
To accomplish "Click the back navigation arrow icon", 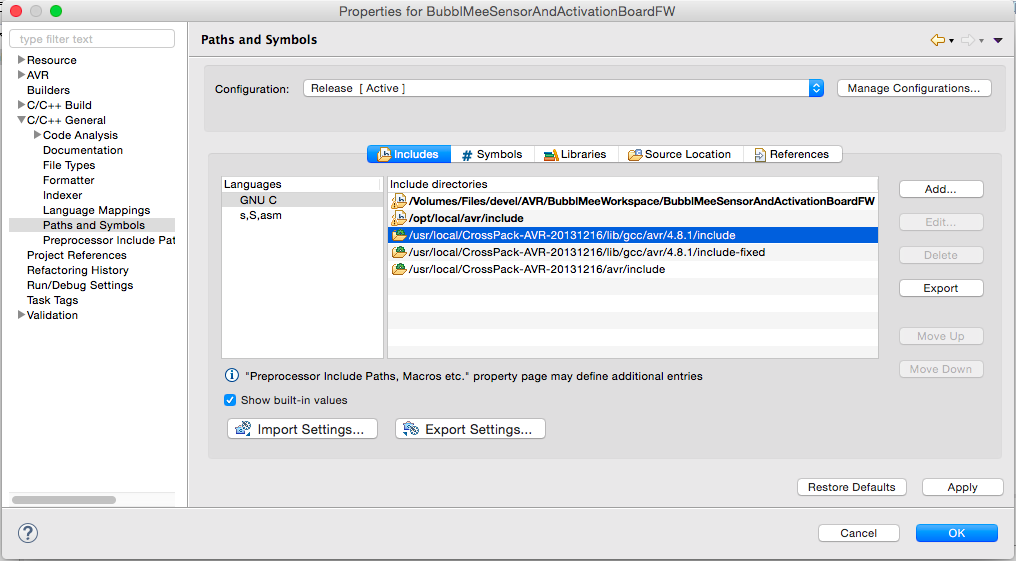I will pos(937,40).
